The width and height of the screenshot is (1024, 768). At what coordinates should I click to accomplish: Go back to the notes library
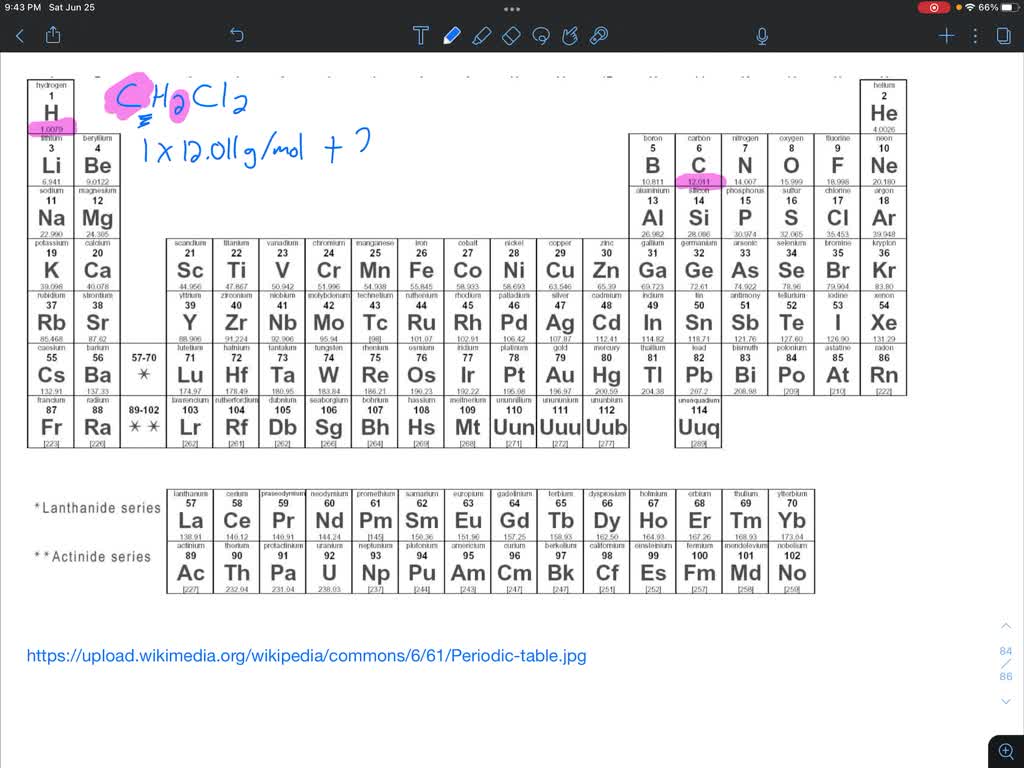coord(19,36)
